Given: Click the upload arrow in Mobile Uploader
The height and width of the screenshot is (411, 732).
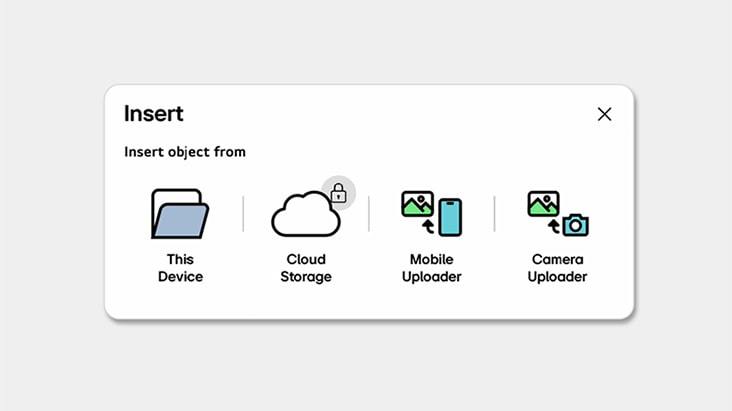Looking at the screenshot, I should coord(428,227).
